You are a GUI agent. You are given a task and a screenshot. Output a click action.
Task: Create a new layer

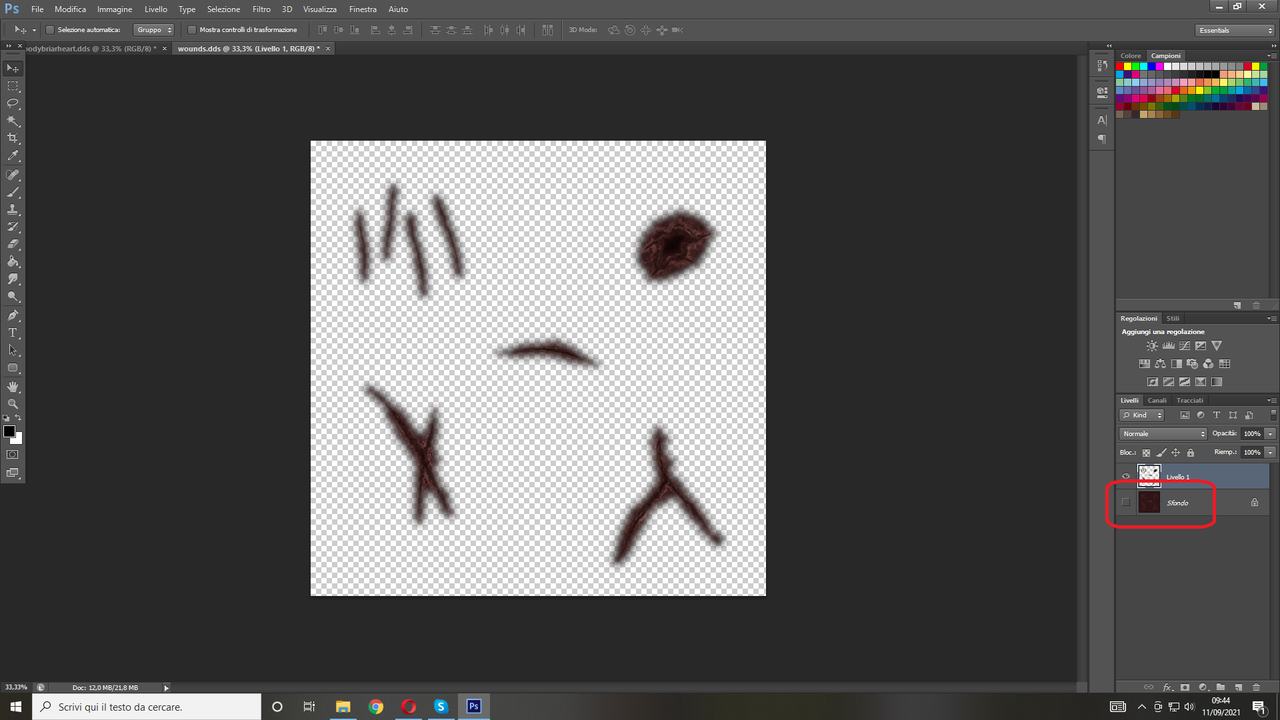(x=1238, y=687)
